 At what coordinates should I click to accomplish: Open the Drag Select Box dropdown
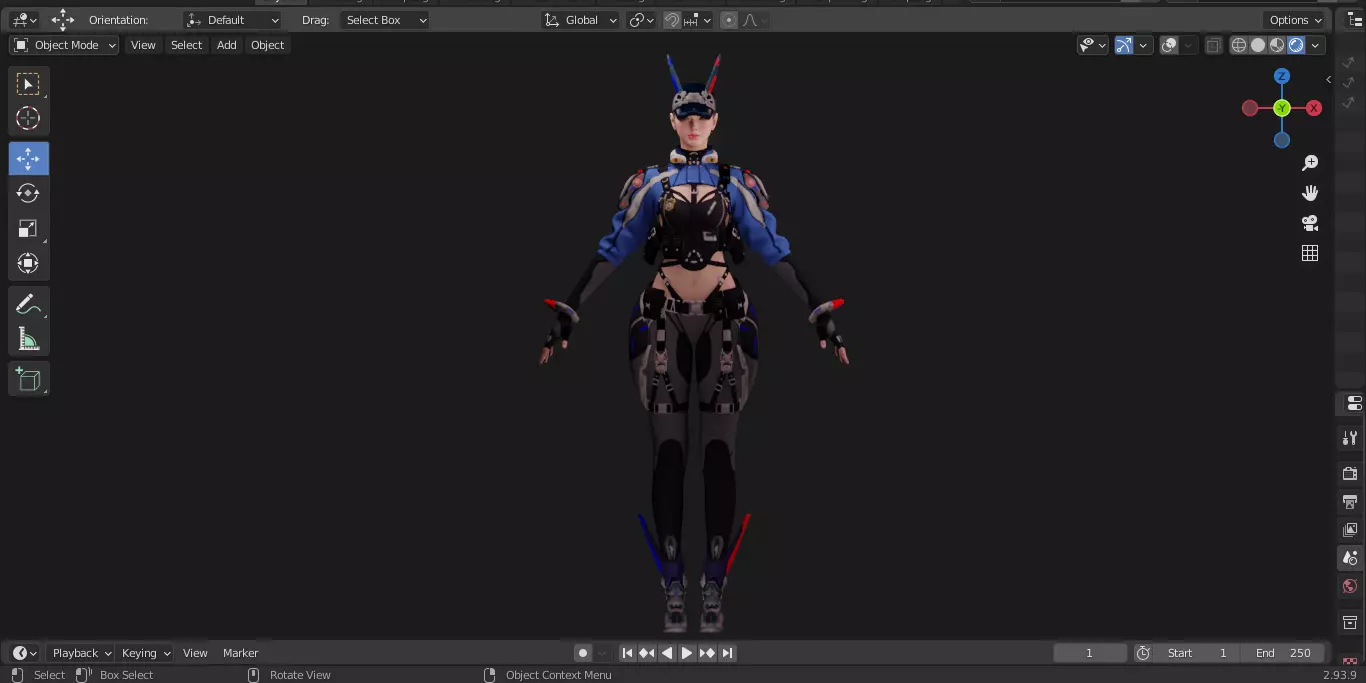tap(385, 20)
